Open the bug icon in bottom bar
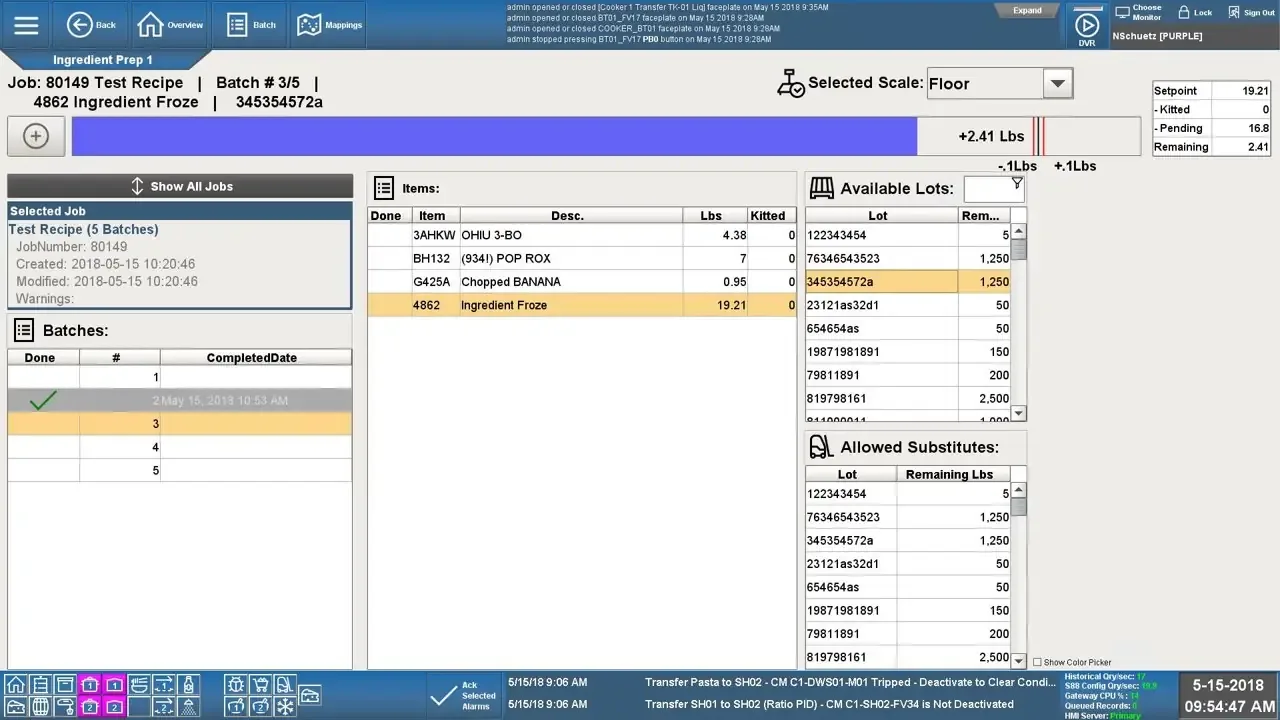 click(x=236, y=684)
